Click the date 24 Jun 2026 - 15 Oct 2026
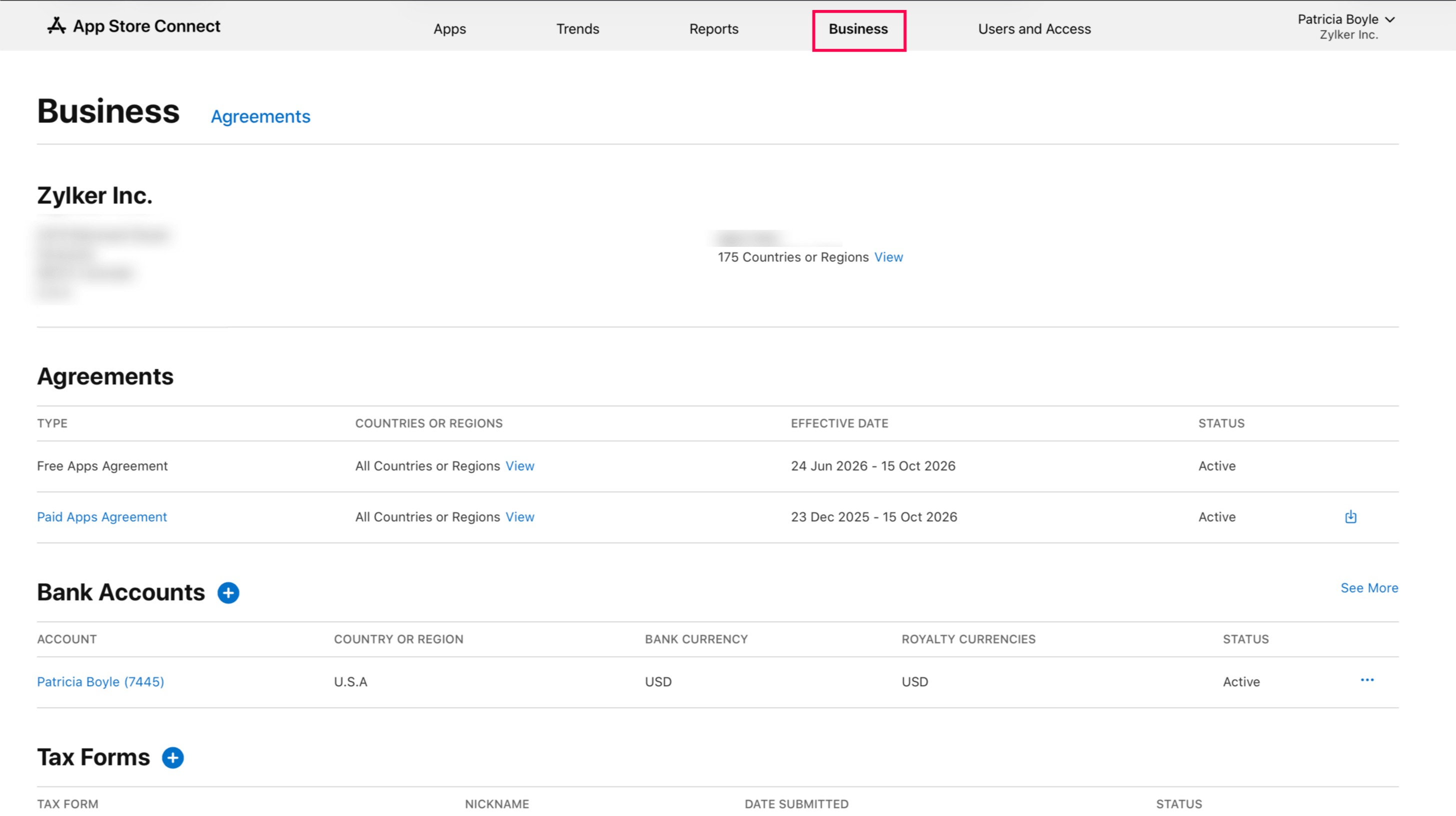 872,466
